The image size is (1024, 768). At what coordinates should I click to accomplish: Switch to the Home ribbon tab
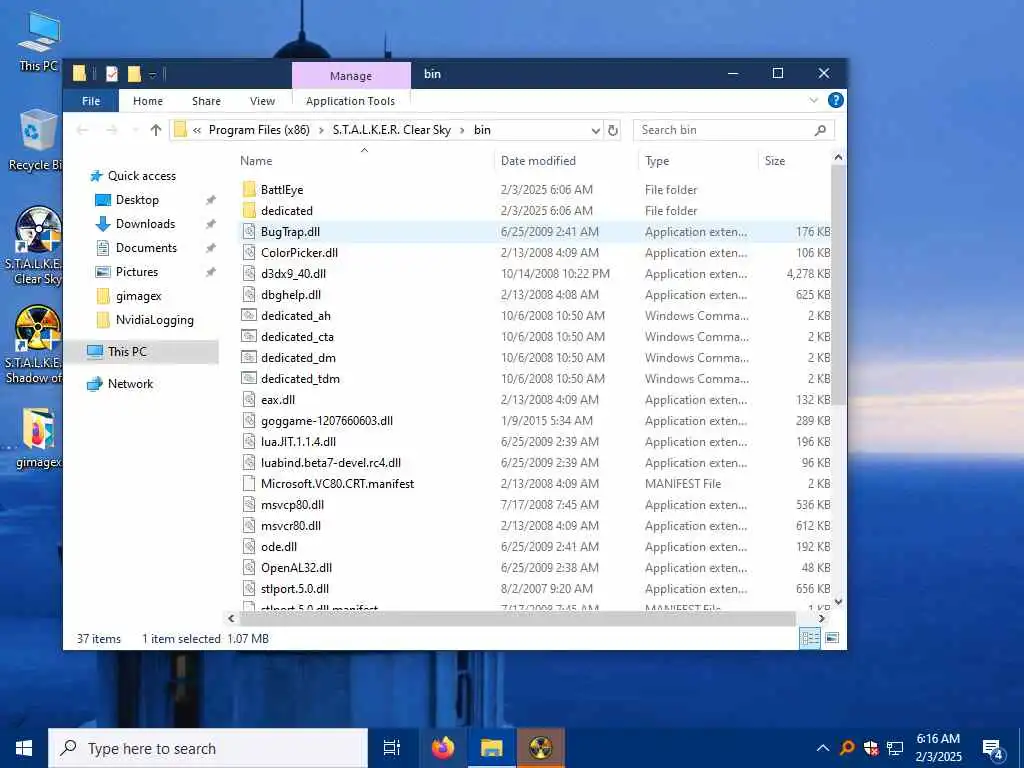(x=148, y=101)
